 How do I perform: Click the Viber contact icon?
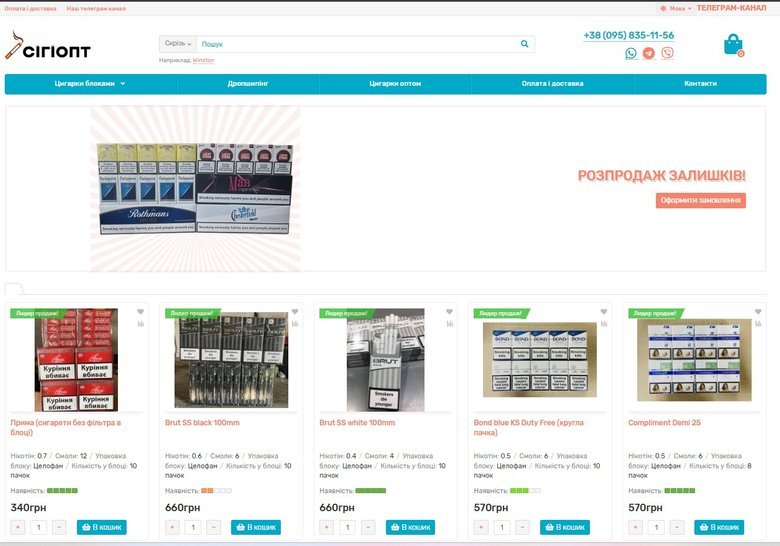click(667, 53)
